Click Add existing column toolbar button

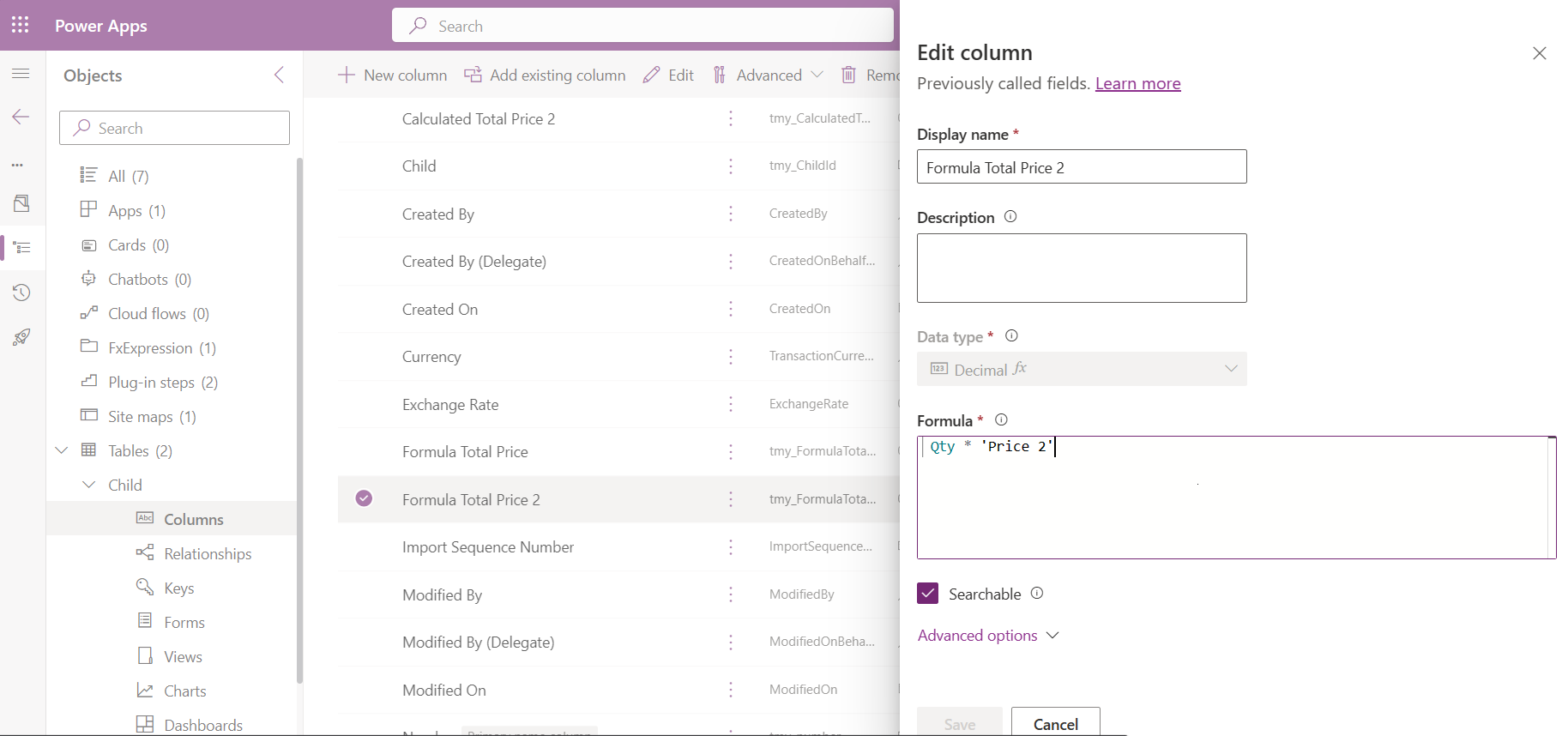pos(545,75)
